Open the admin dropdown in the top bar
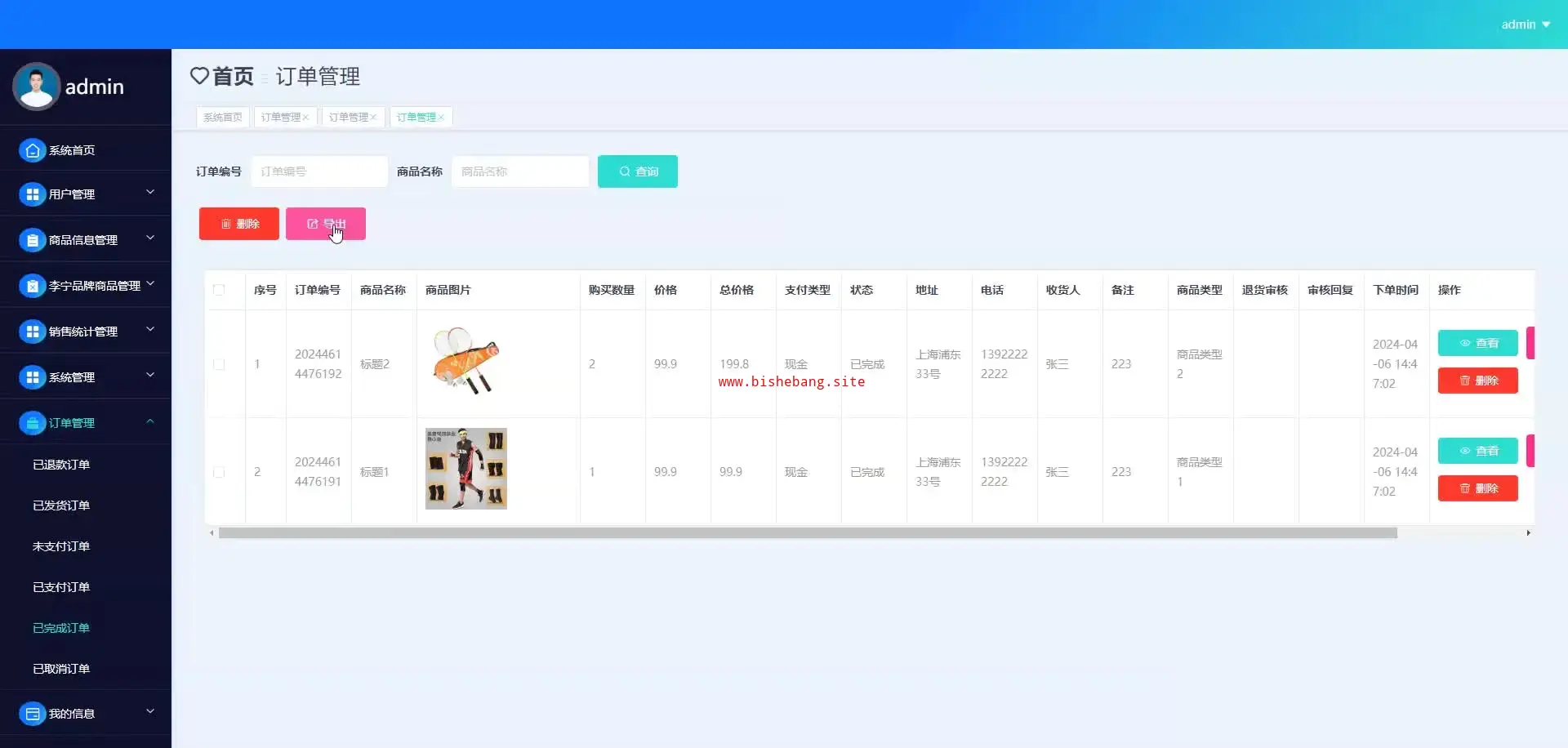The width and height of the screenshot is (1568, 748). 1526,24
